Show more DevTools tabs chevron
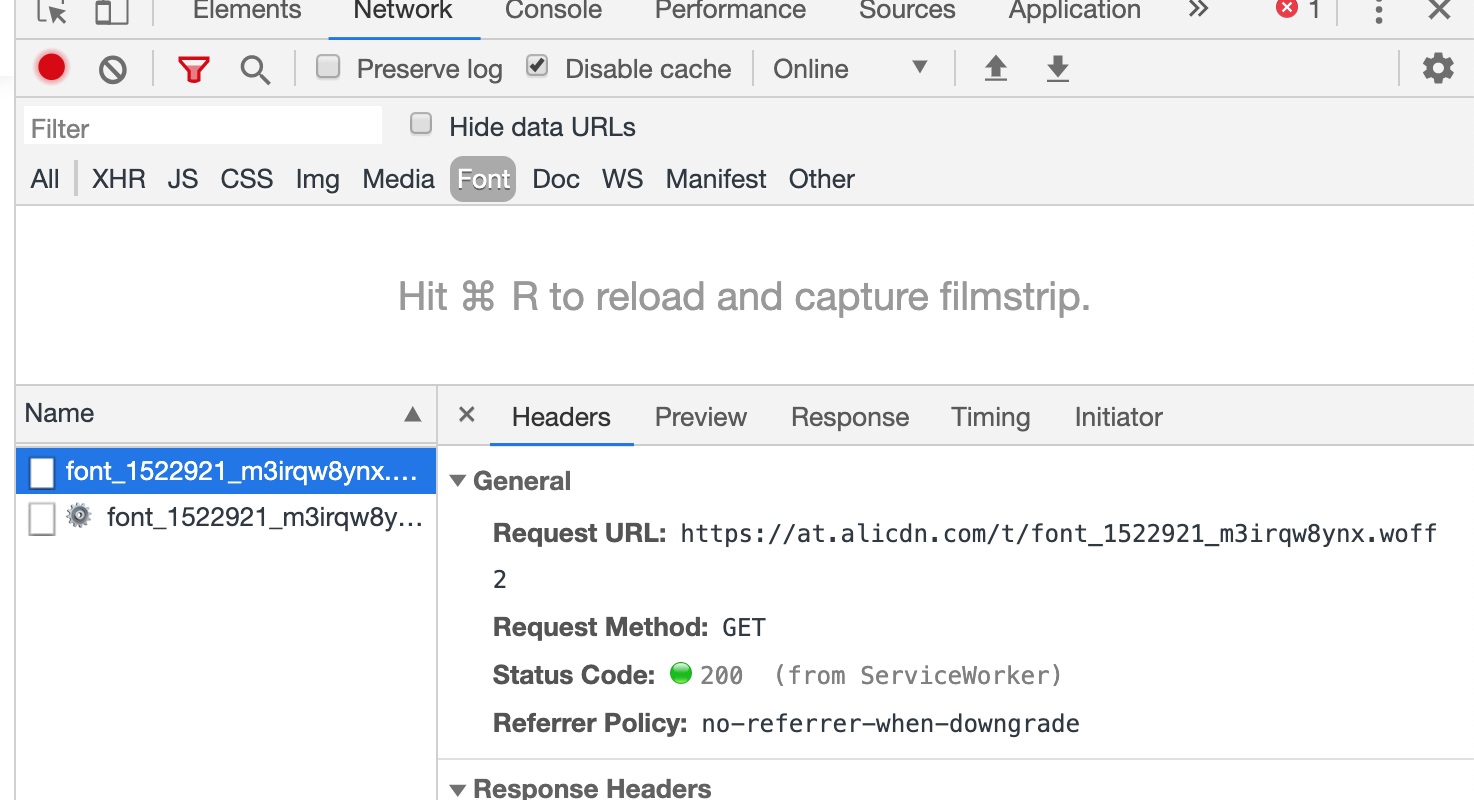 (x=1198, y=10)
